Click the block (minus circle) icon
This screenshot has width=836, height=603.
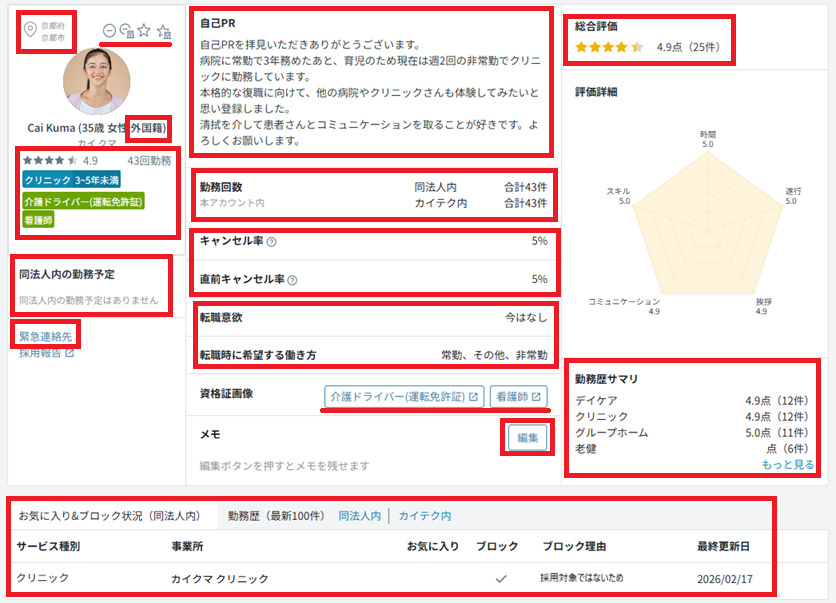coord(109,31)
